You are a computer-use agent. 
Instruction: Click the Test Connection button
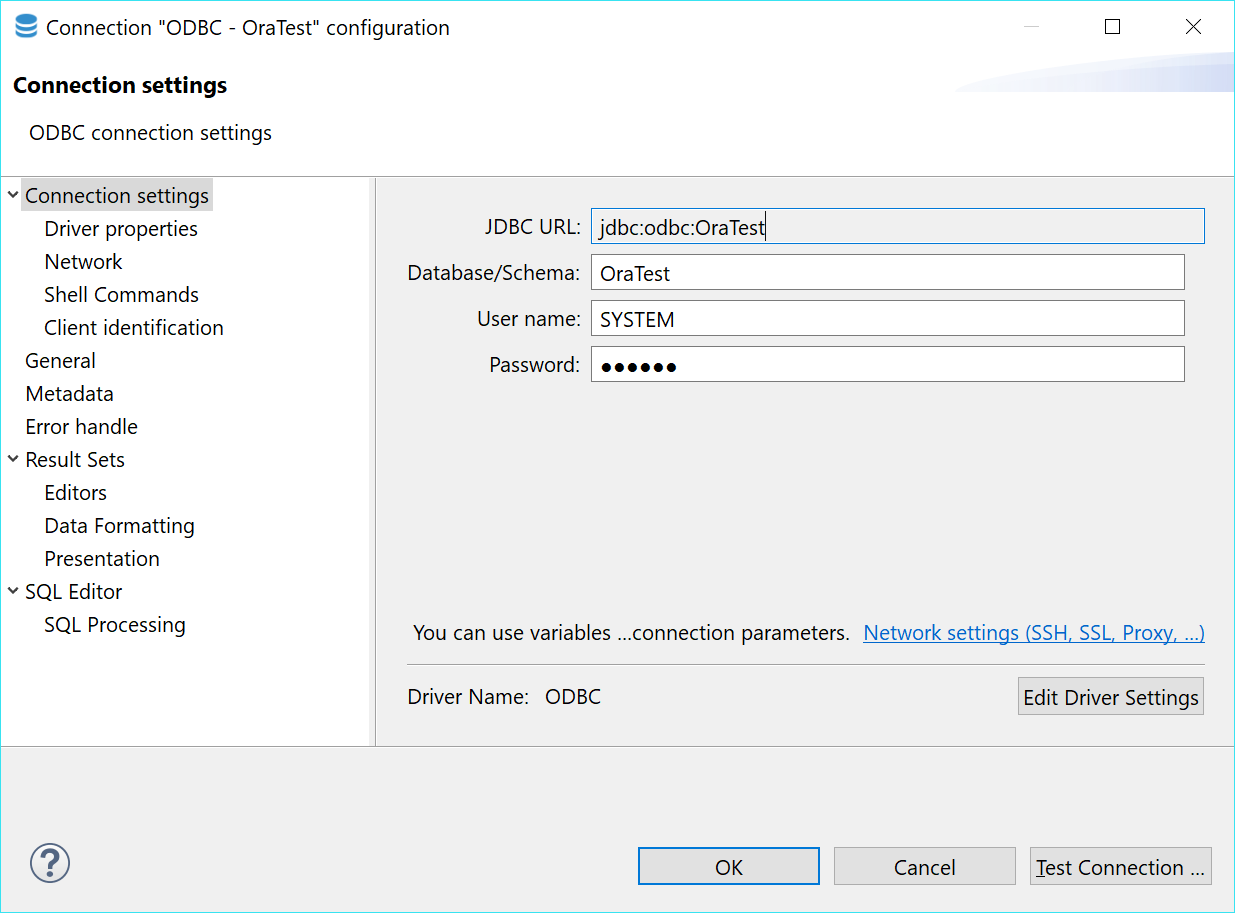(1121, 866)
